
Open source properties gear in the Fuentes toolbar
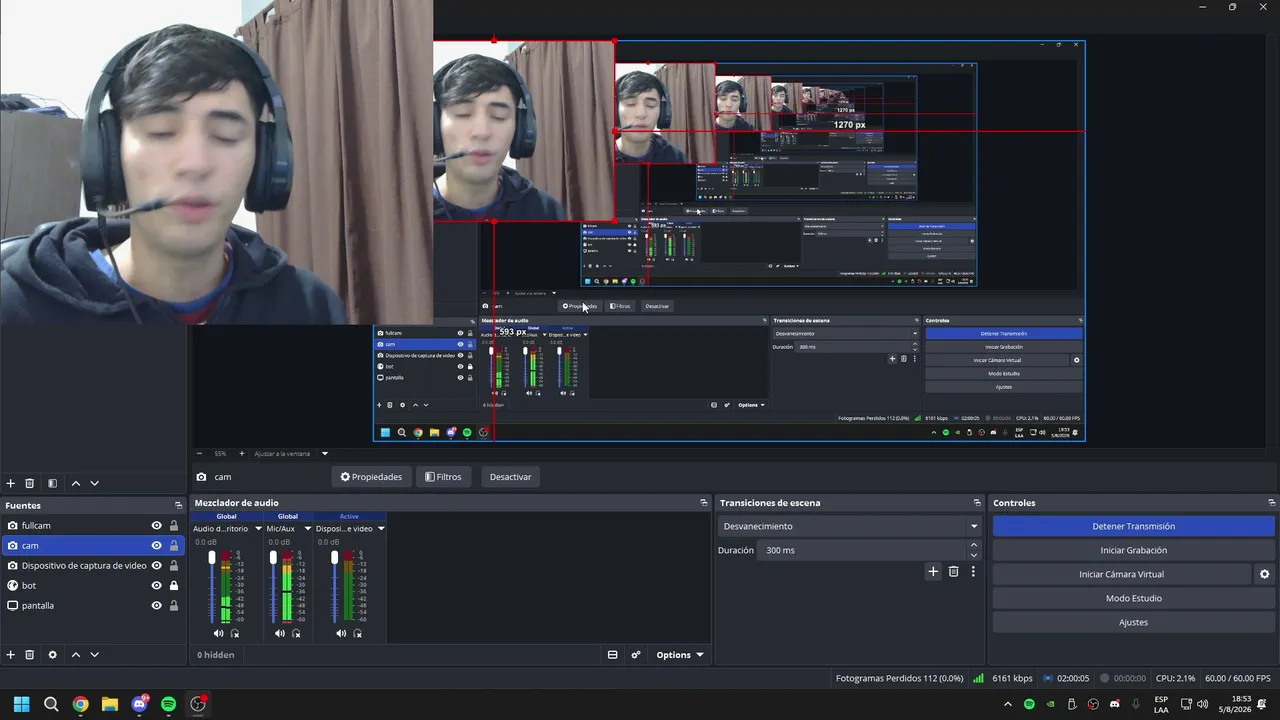[52, 655]
